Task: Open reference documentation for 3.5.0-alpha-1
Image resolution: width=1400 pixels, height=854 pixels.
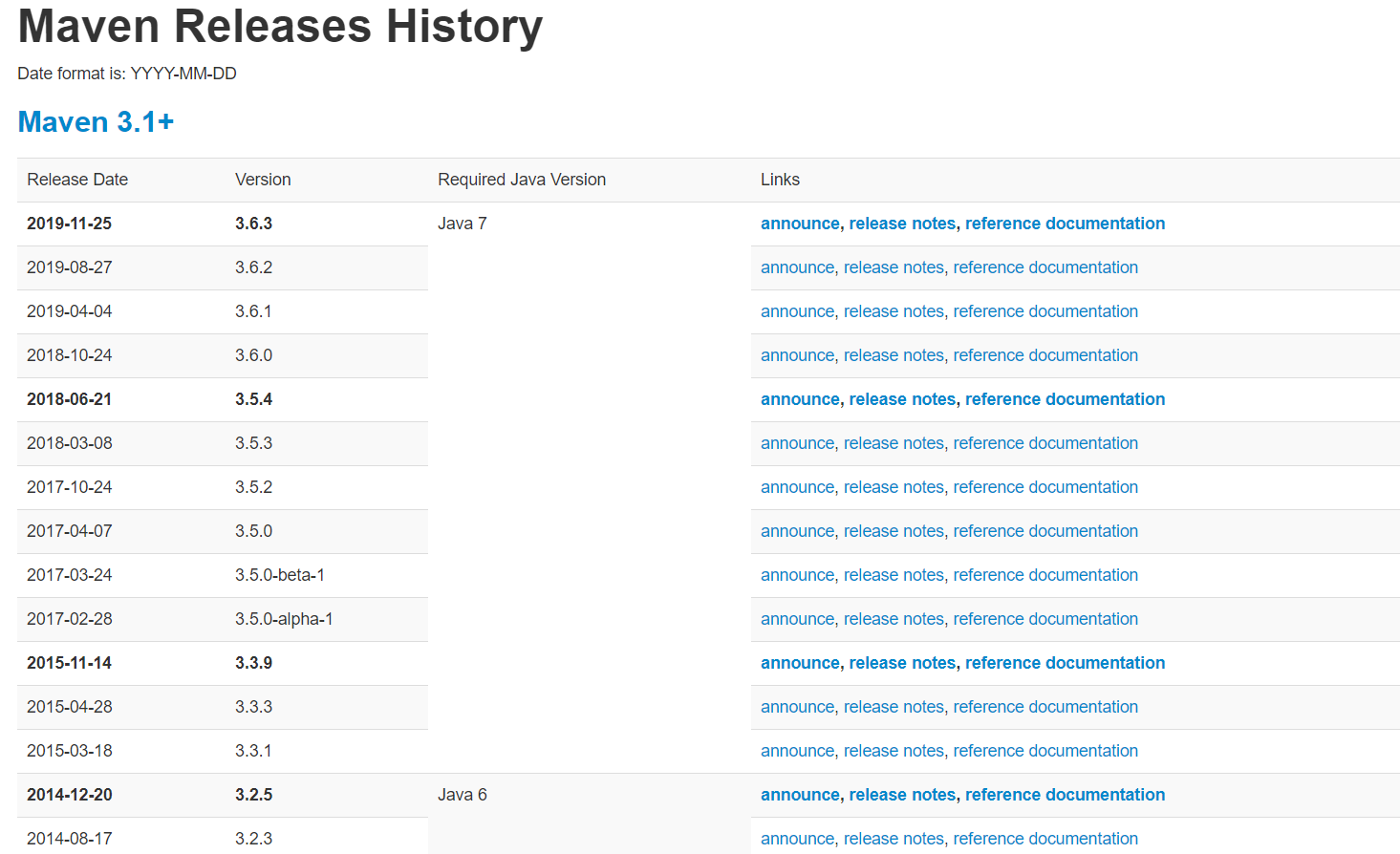Action: (x=1045, y=619)
